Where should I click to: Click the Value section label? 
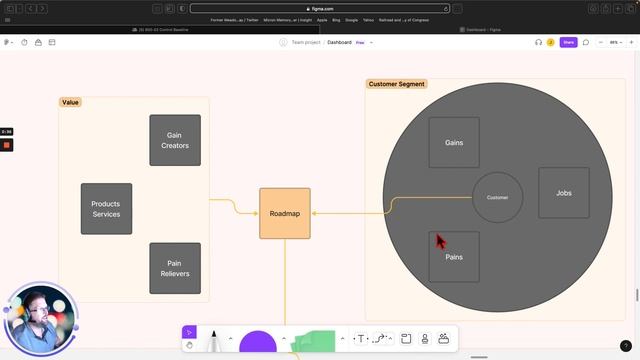click(x=70, y=102)
